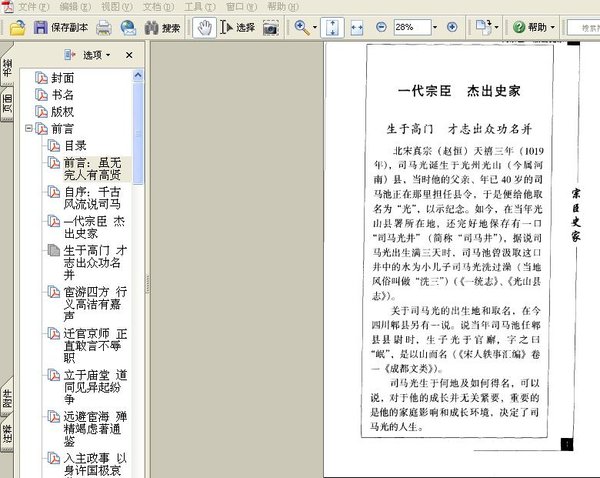The image size is (600, 478).
Task: Open Search with the binoculars icon
Action: click(163, 27)
